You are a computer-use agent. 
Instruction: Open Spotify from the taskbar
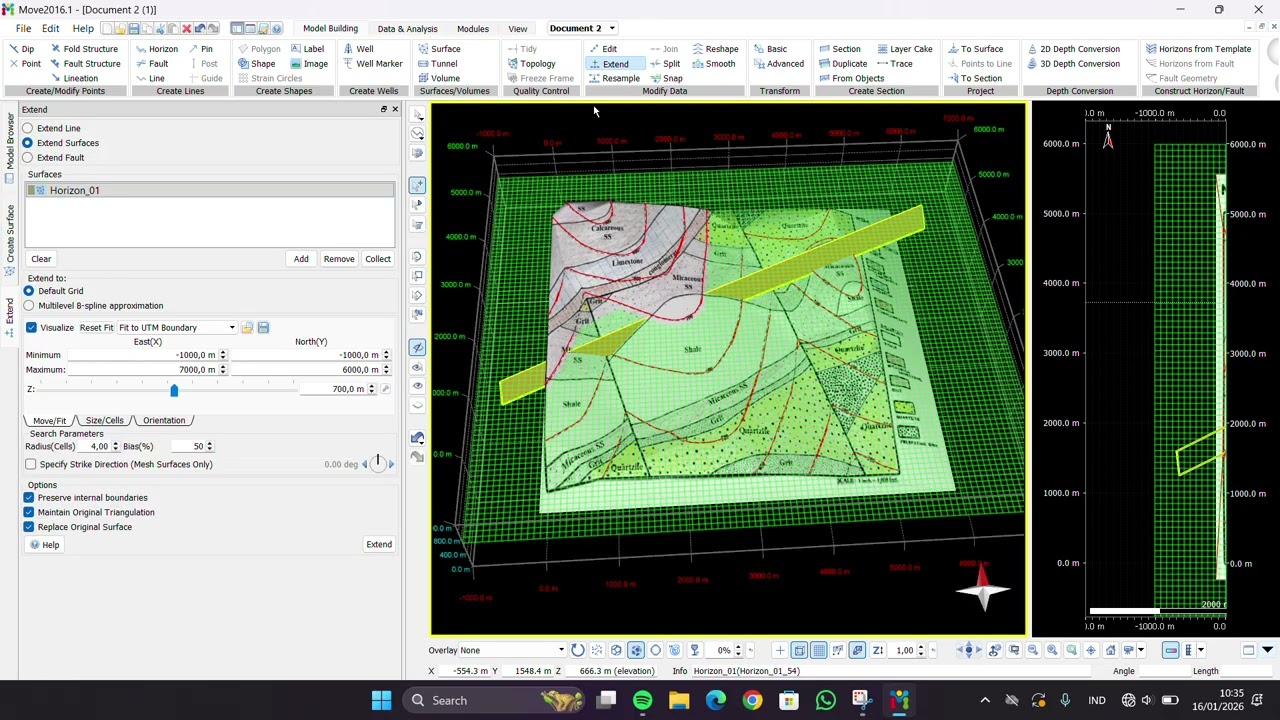click(642, 700)
